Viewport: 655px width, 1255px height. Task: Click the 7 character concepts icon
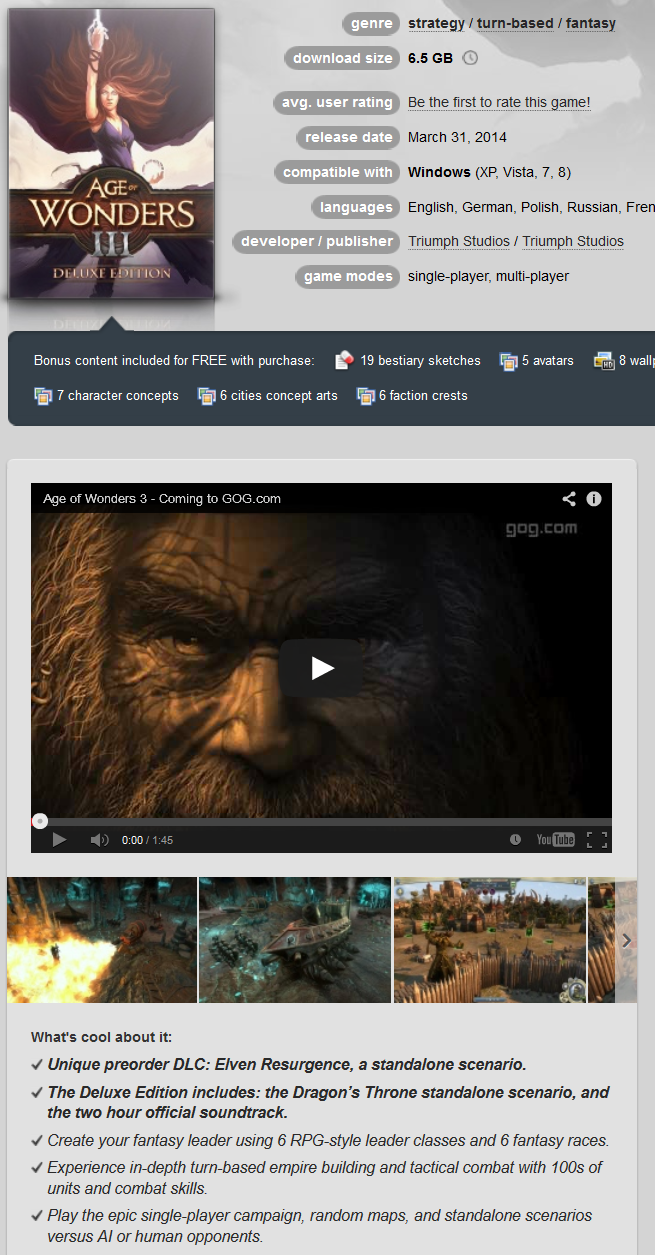click(x=43, y=396)
